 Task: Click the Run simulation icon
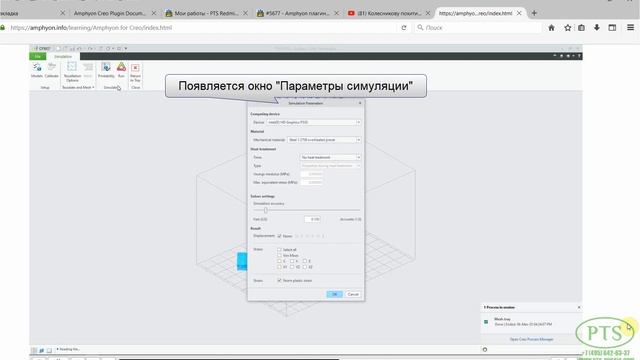click(x=121, y=69)
